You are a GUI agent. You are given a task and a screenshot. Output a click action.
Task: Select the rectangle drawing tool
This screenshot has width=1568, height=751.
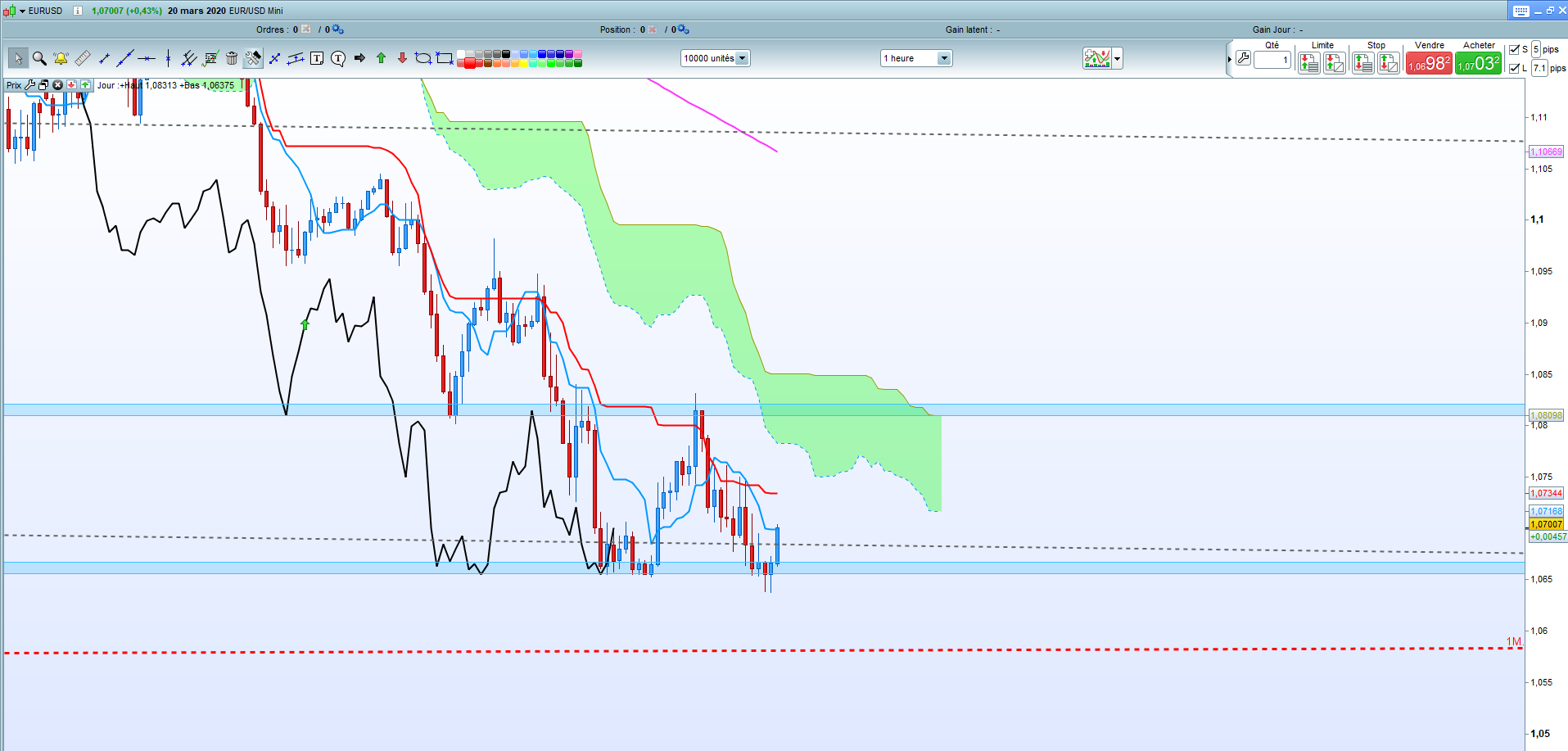tap(445, 58)
